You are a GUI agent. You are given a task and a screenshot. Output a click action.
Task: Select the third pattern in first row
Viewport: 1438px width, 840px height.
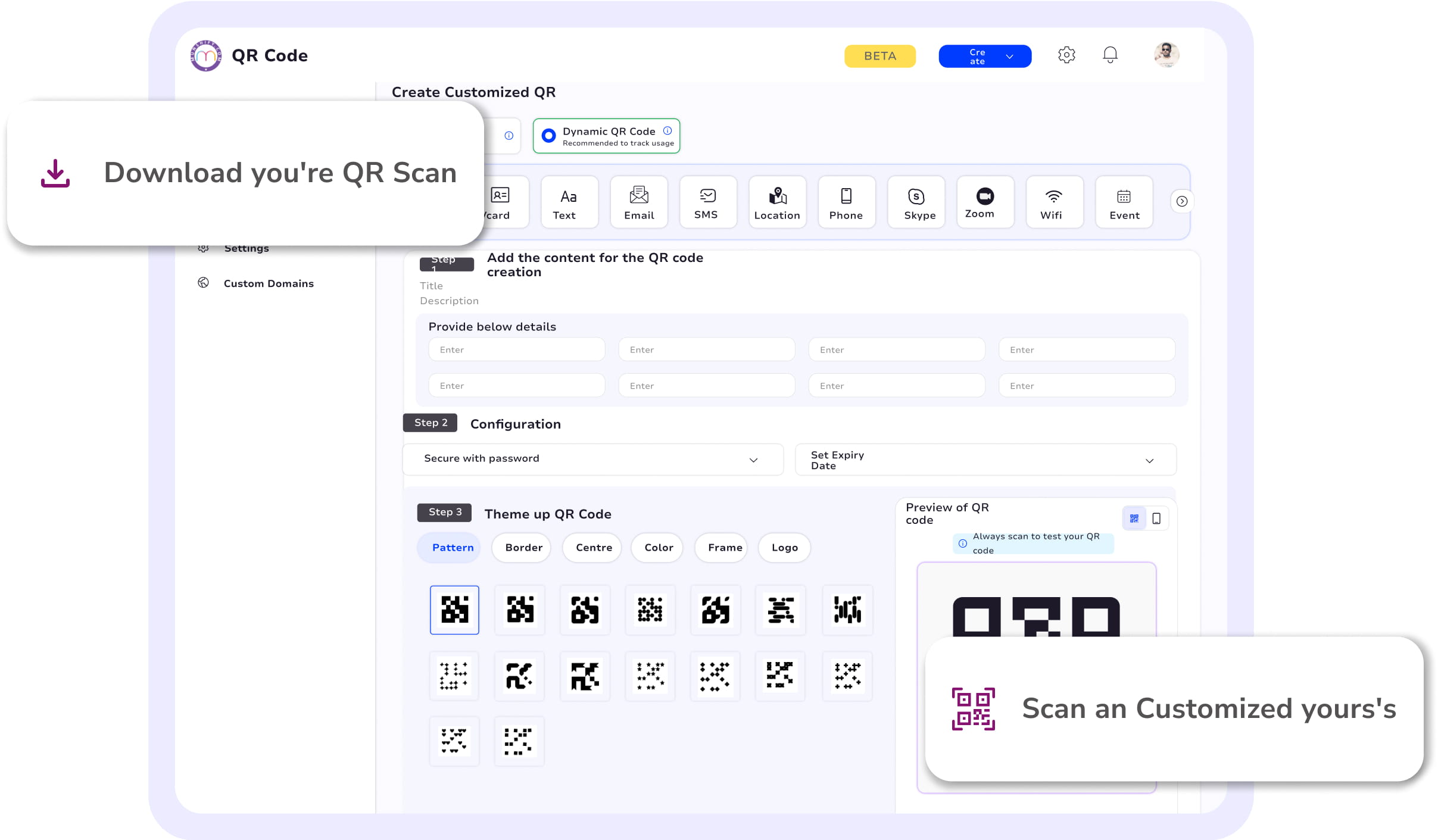pyautogui.click(x=585, y=610)
